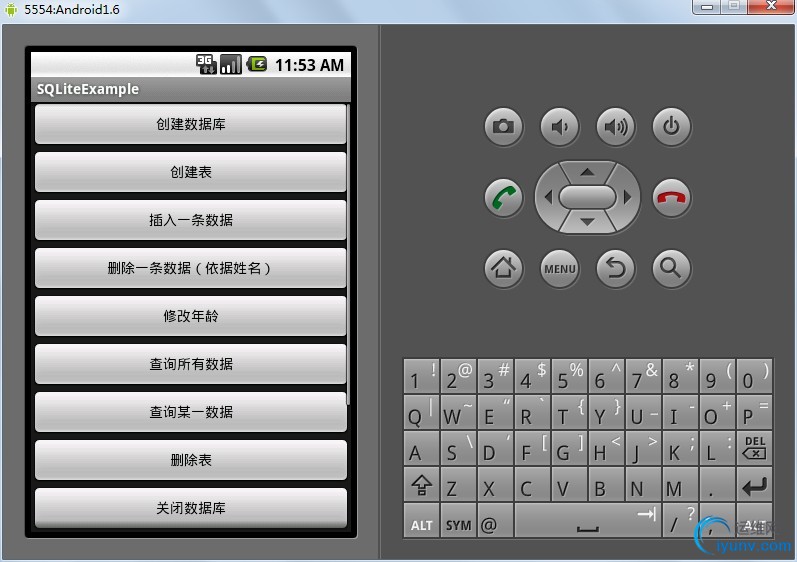The width and height of the screenshot is (797, 562).
Task: Click the 2 @ number key
Action: click(458, 376)
